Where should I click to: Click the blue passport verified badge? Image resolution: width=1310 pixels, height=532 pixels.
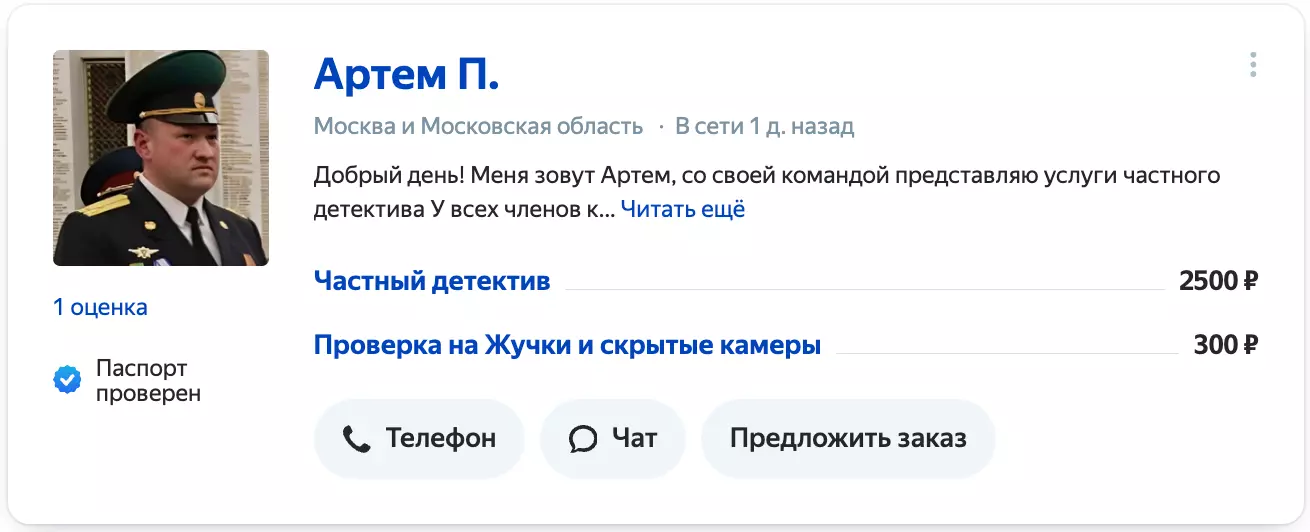tap(67, 380)
